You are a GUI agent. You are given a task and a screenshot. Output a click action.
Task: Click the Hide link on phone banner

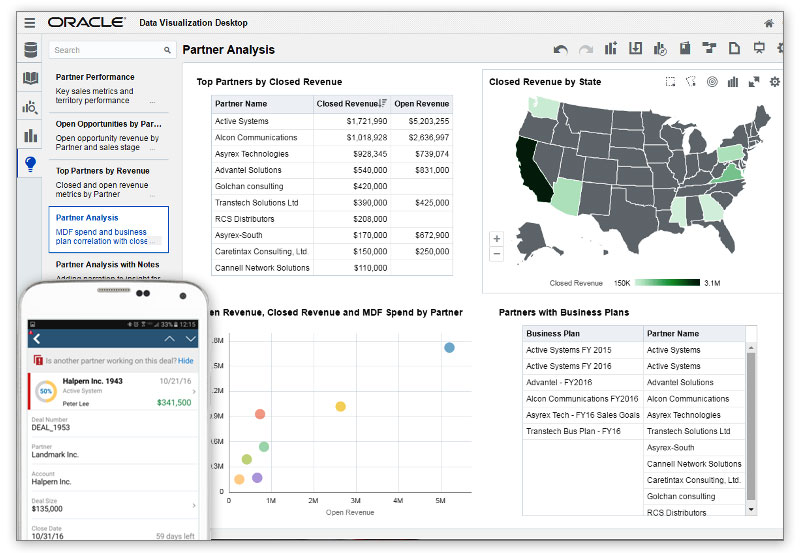coord(186,360)
